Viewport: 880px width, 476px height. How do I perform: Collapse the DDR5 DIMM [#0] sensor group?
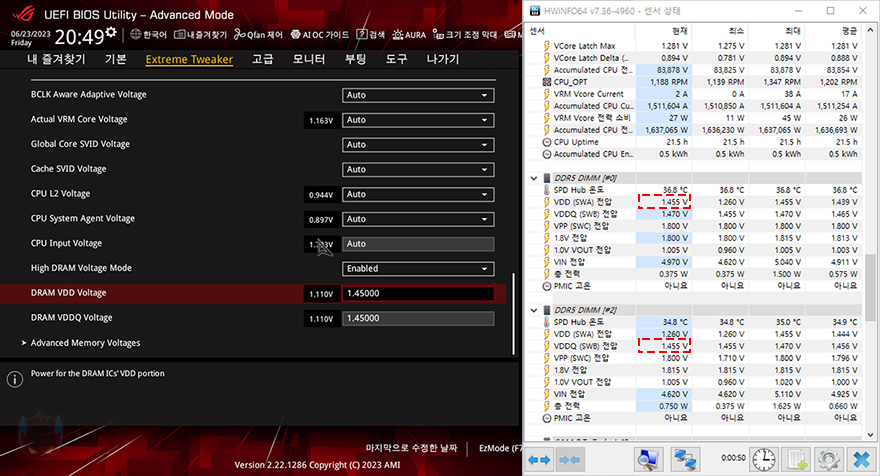(x=534, y=178)
